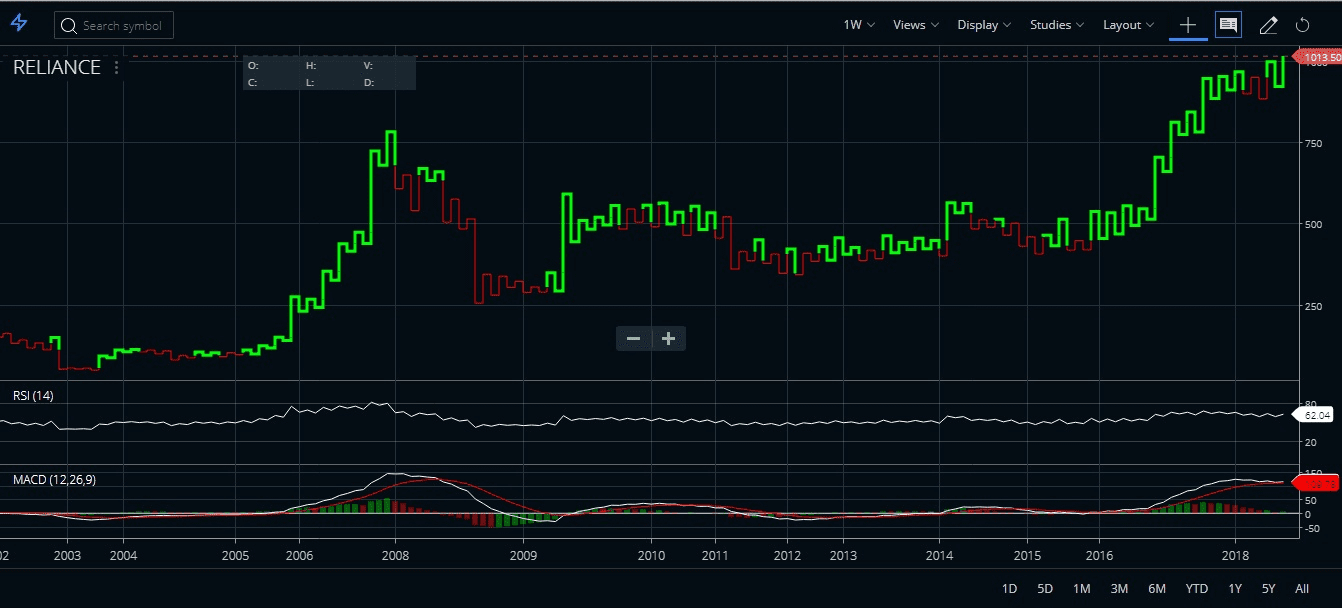The image size is (1342, 609).
Task: Click the zoom-out minus control
Action: 633,338
